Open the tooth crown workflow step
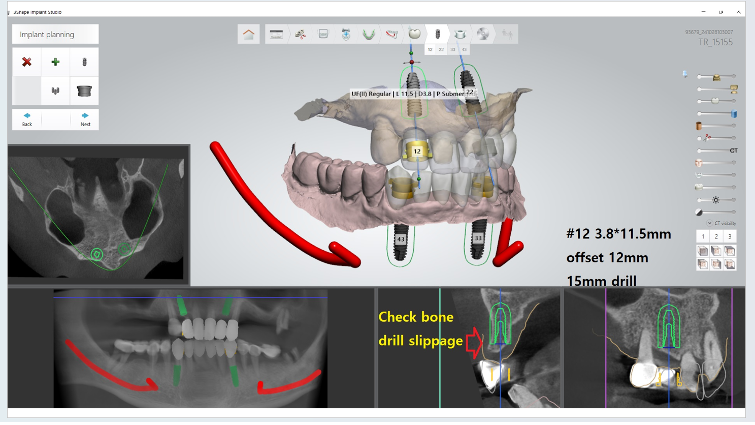This screenshot has height=425, width=755. tap(414, 34)
